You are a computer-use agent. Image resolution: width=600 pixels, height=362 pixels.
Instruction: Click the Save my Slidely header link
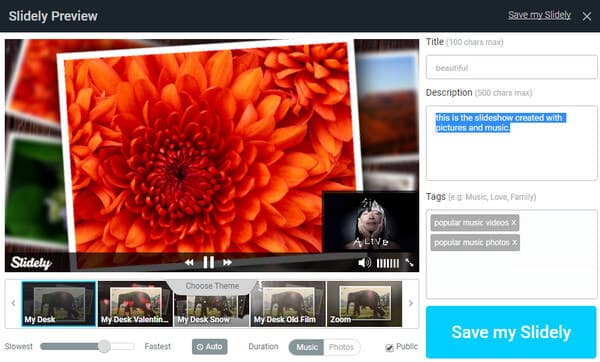[539, 15]
